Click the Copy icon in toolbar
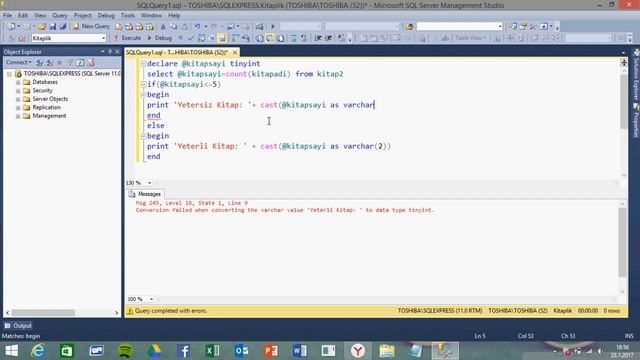The width and height of the screenshot is (640, 360). [x=173, y=27]
